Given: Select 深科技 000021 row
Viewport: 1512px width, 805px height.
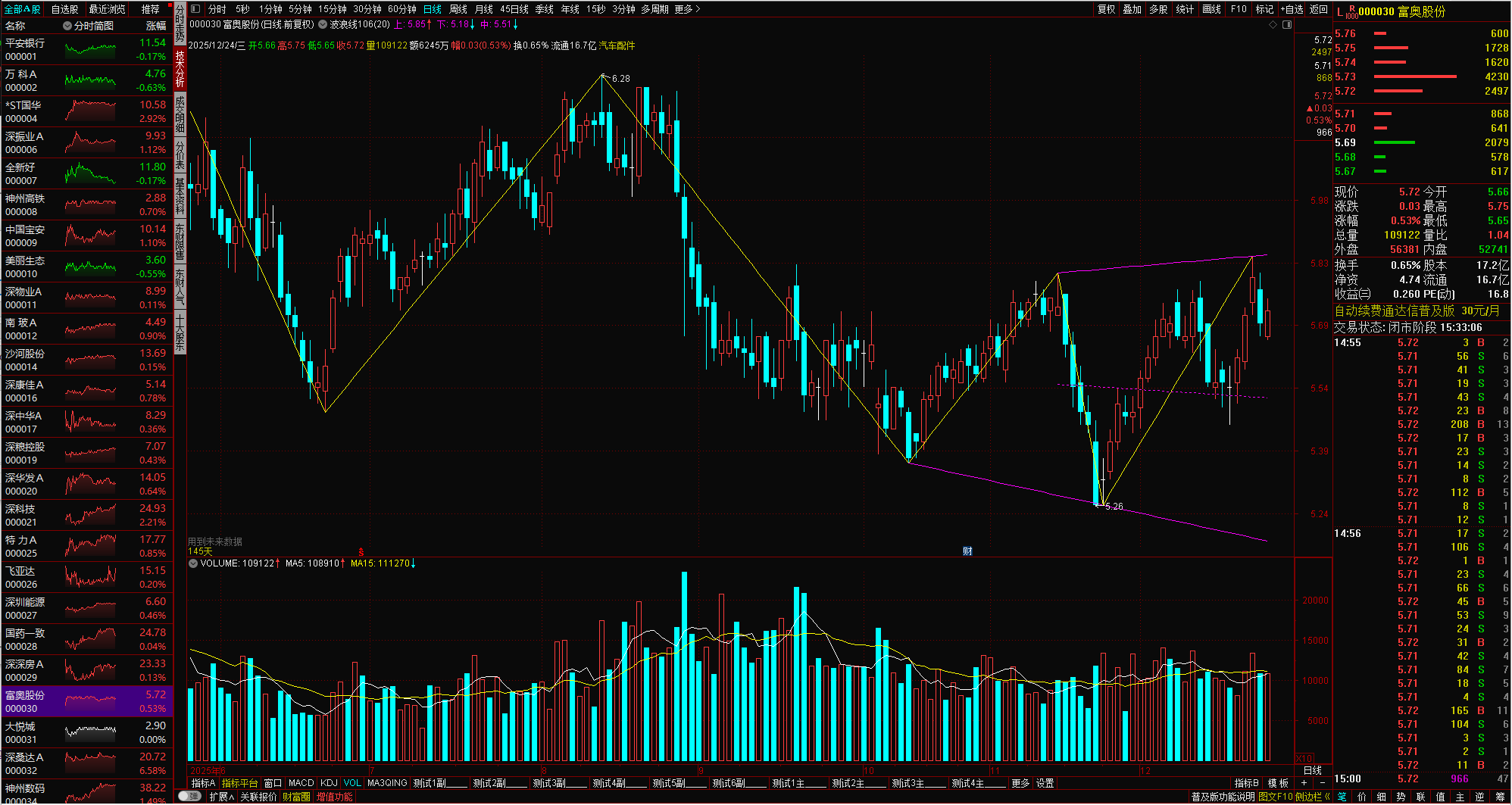Looking at the screenshot, I should 86,515.
